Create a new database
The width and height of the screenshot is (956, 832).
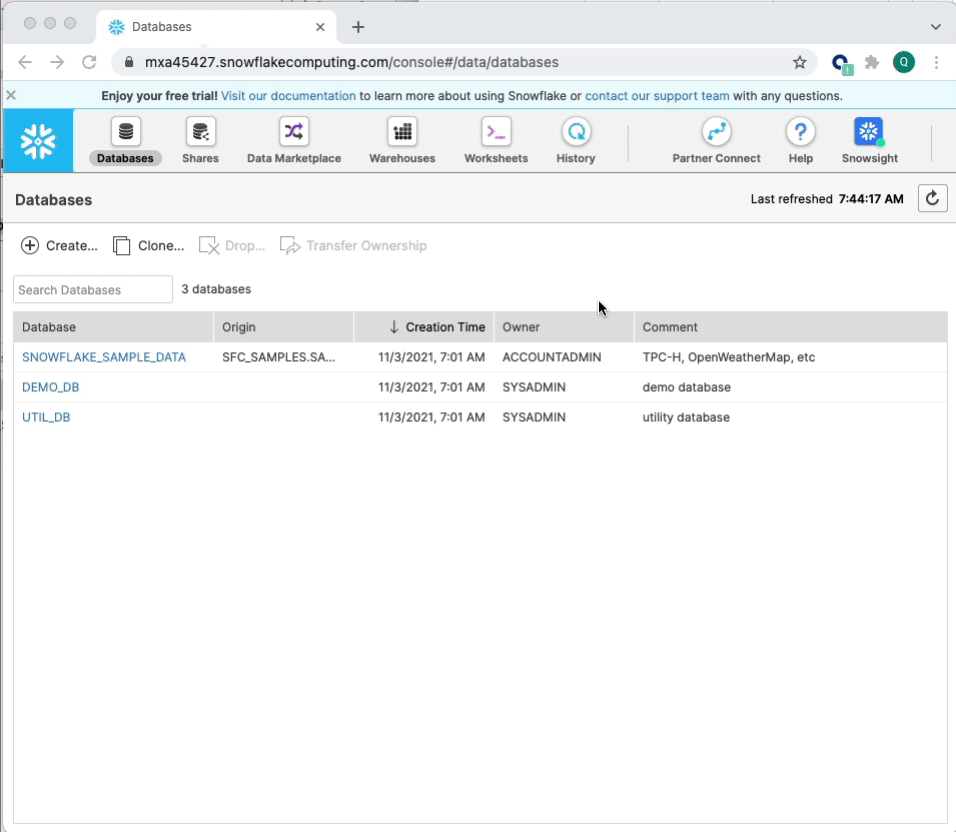pyautogui.click(x=60, y=246)
